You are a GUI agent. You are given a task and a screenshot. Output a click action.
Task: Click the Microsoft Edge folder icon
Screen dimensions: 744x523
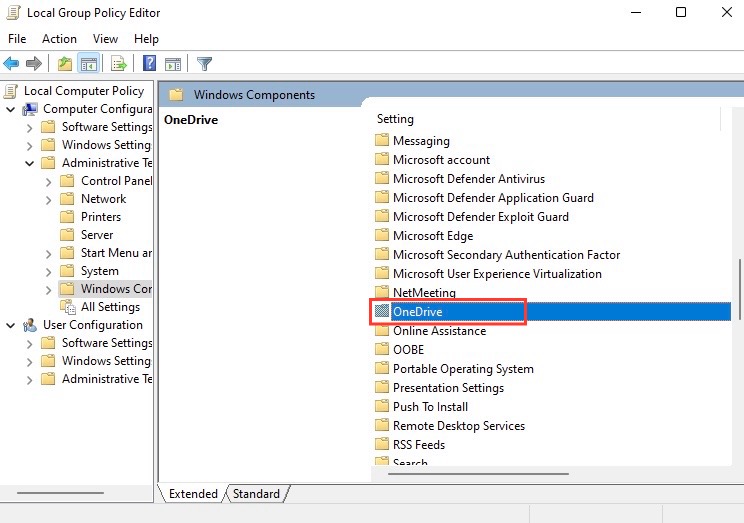point(382,235)
